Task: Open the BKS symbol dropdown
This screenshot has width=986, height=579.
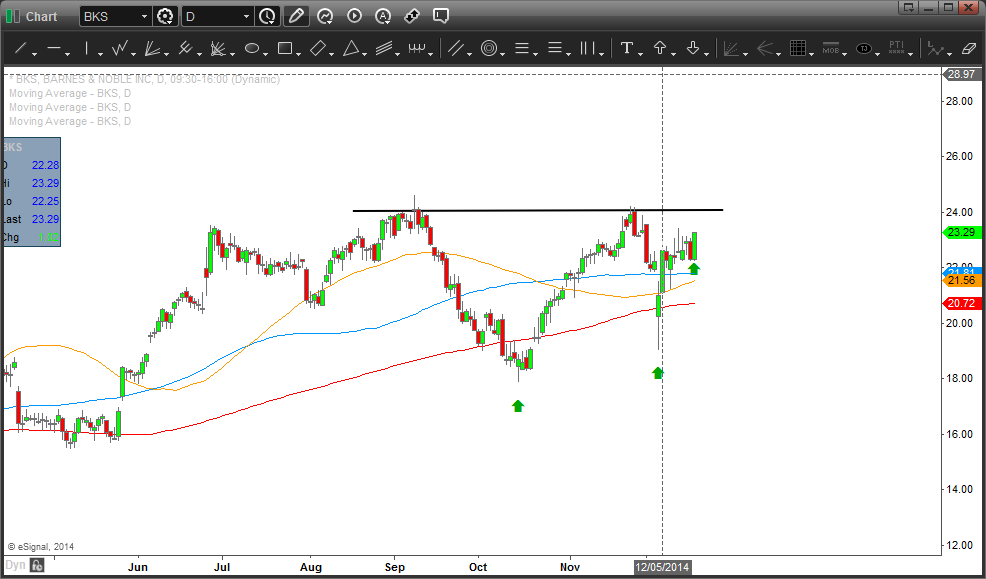Action: coord(145,16)
